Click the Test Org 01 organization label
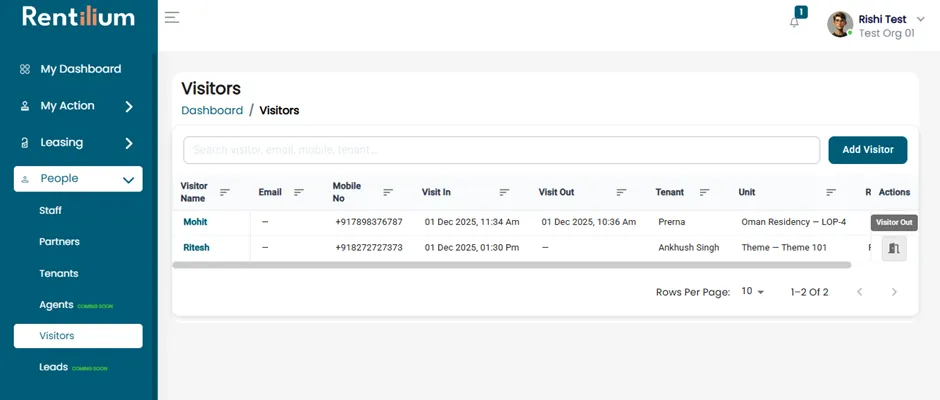940x400 pixels. (887, 34)
